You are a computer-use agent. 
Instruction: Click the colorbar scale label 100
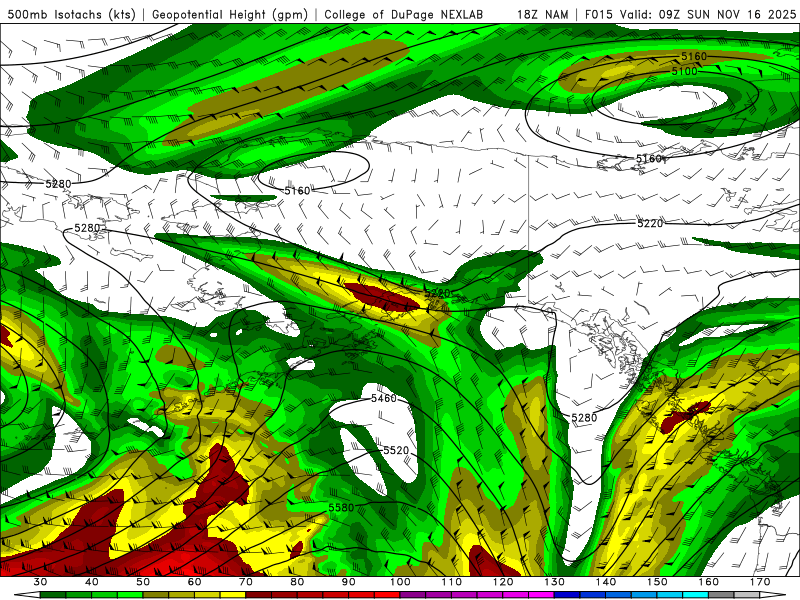(400, 582)
